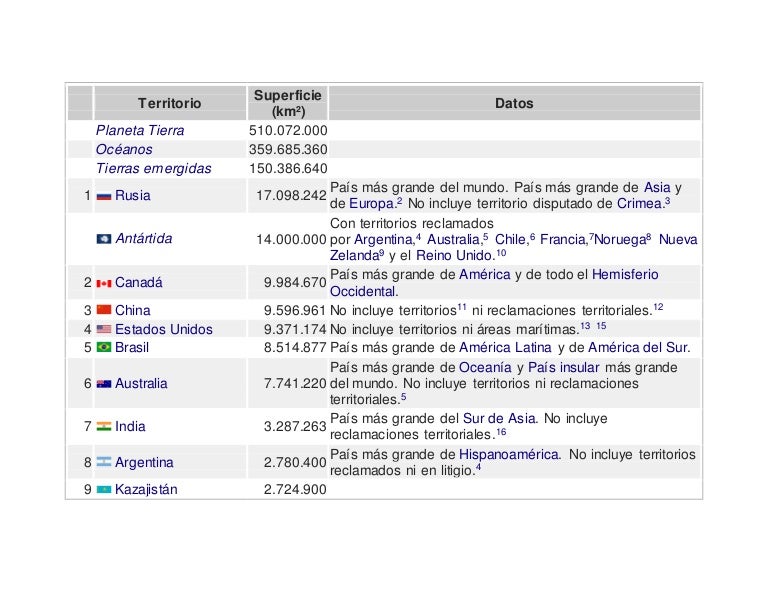Click the Kazakhstan flag icon
This screenshot has width=768, height=594.
(104, 490)
